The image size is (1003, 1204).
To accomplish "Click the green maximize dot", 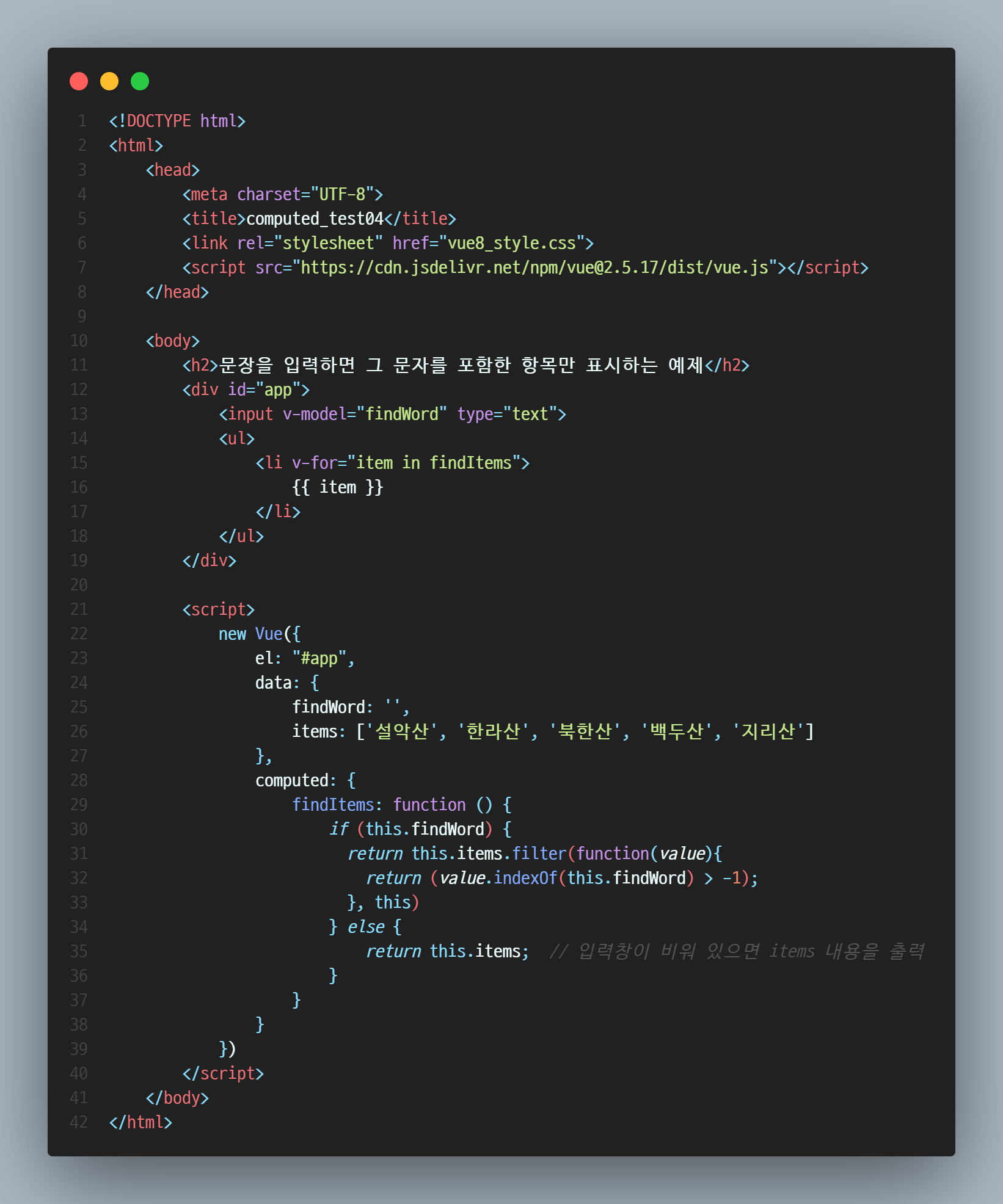I will point(140,81).
